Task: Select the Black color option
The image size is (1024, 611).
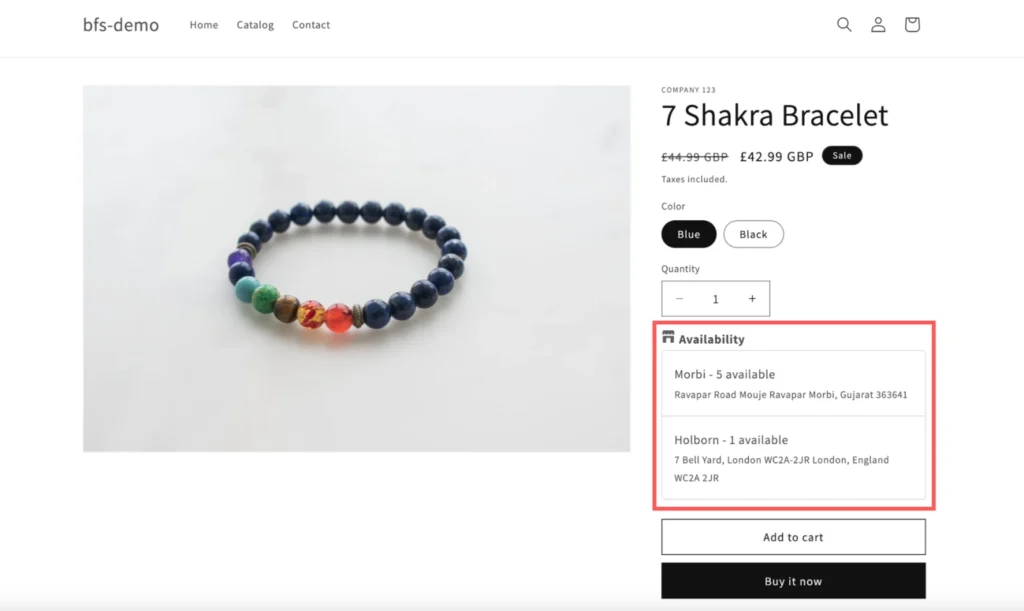Action: coord(753,234)
